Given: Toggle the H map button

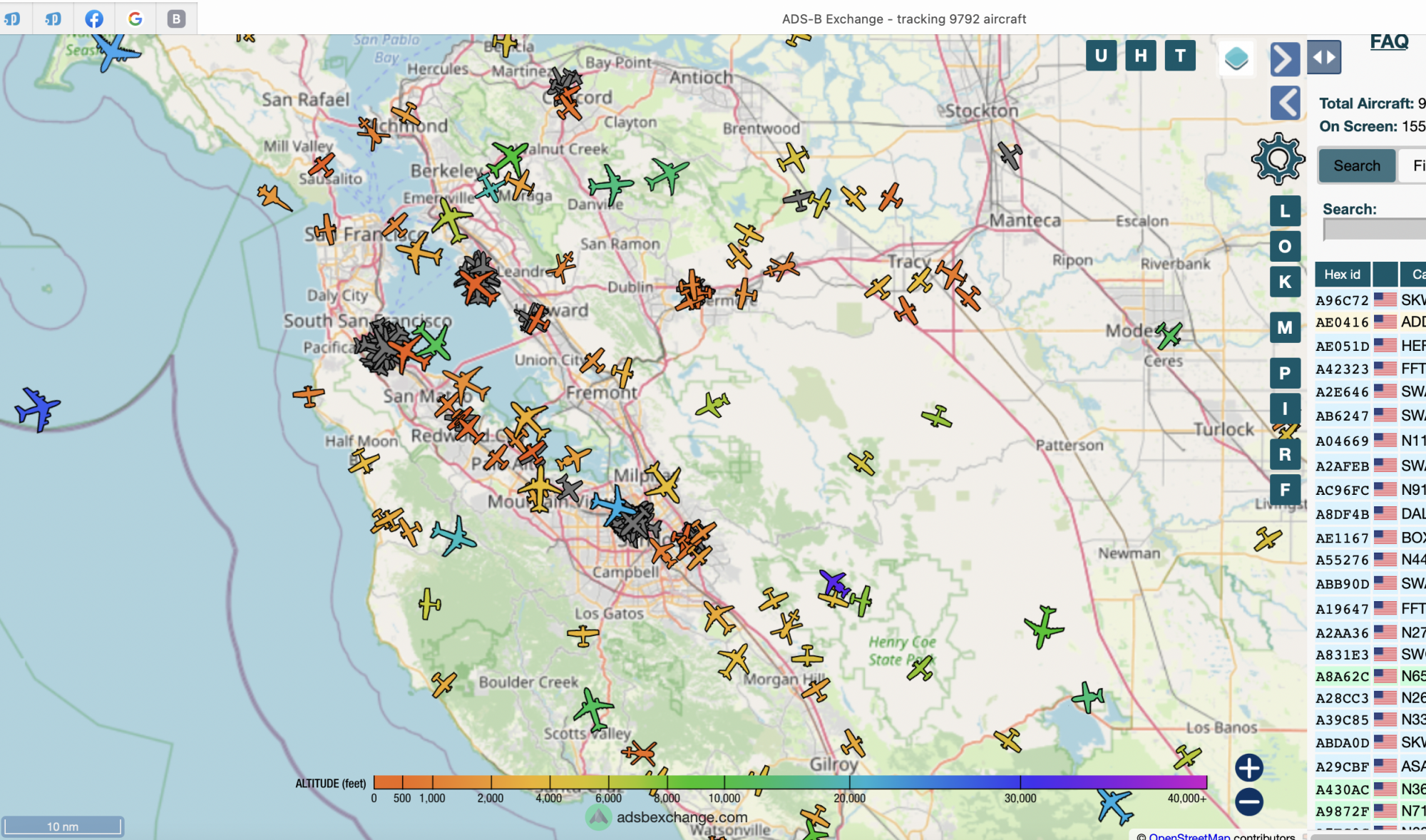Looking at the screenshot, I should pyautogui.click(x=1141, y=56).
